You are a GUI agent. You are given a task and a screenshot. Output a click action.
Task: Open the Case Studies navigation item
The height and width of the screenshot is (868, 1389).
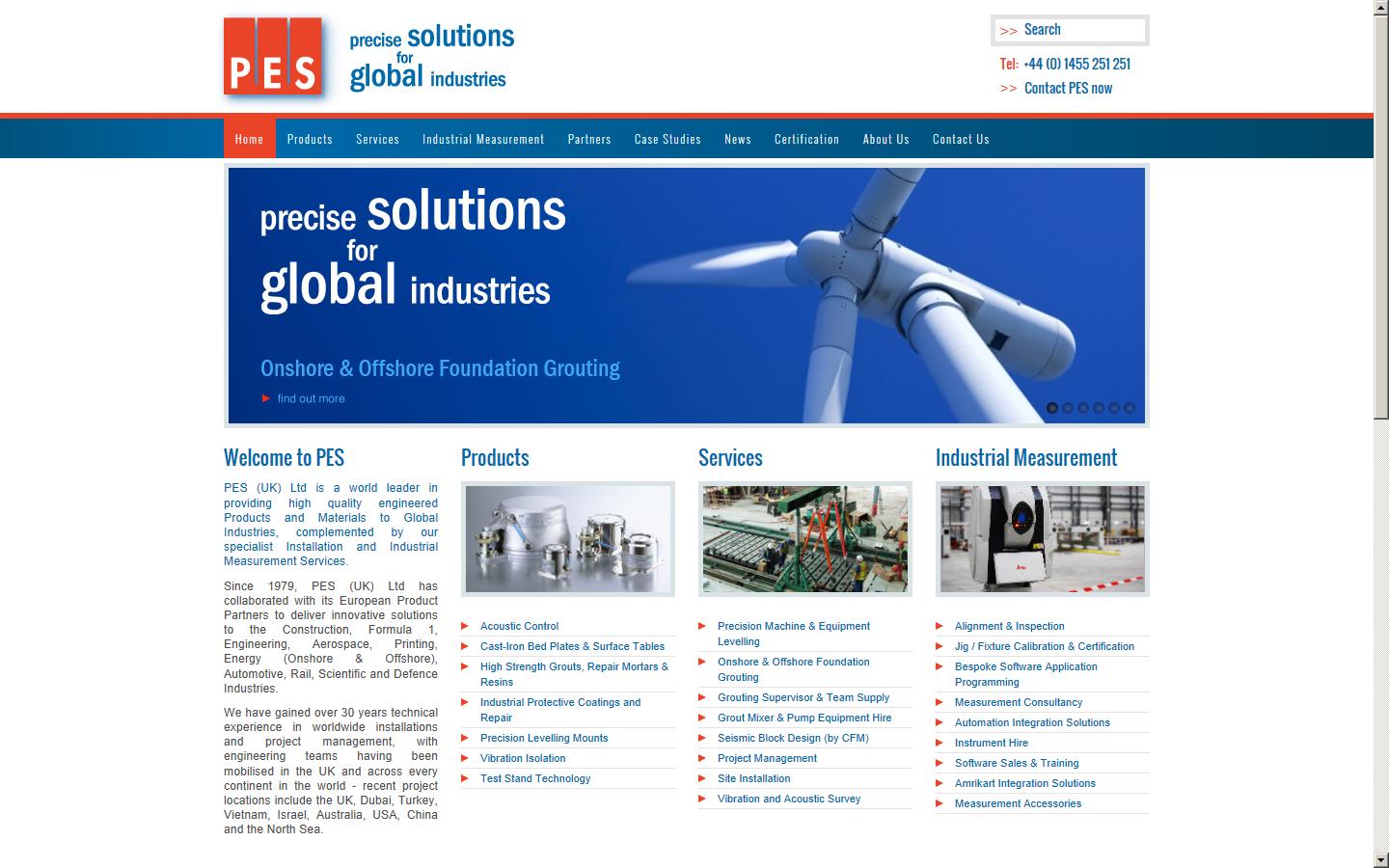tap(667, 138)
